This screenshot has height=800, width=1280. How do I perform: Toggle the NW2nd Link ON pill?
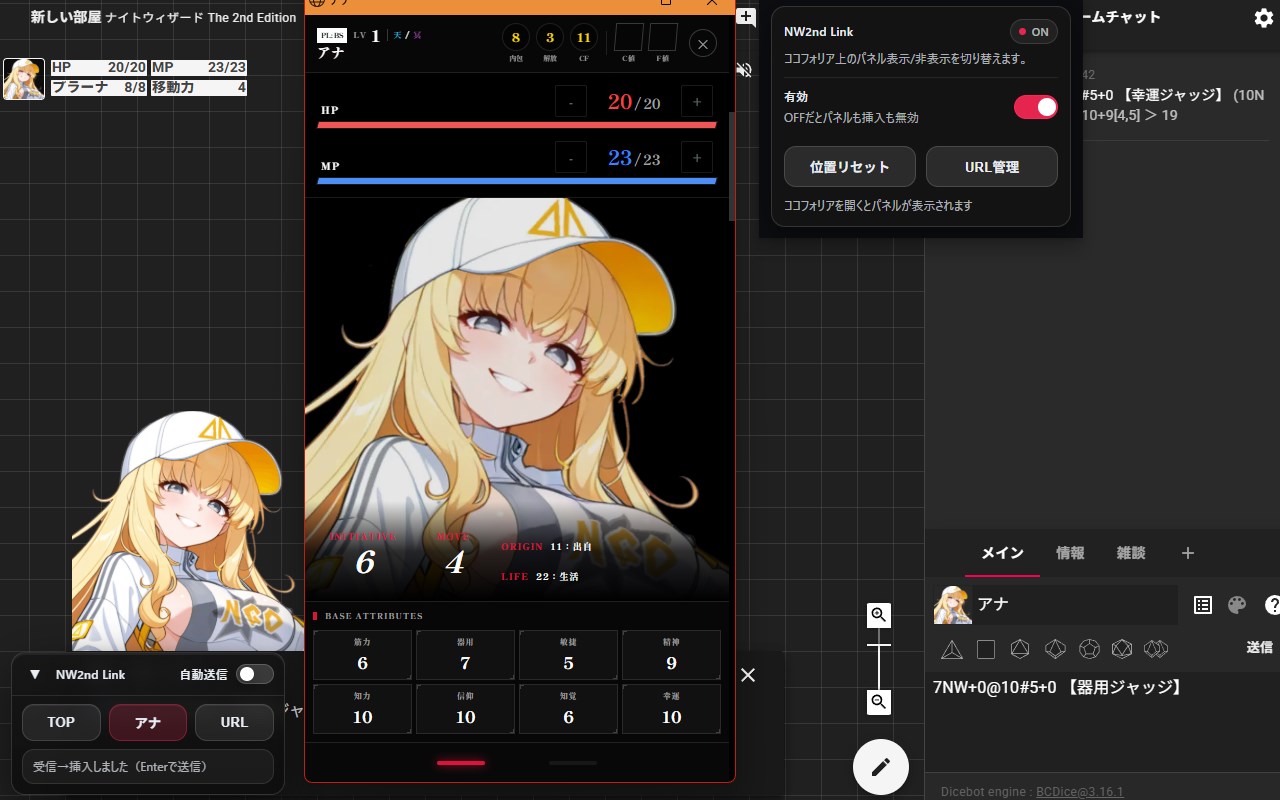click(1034, 32)
